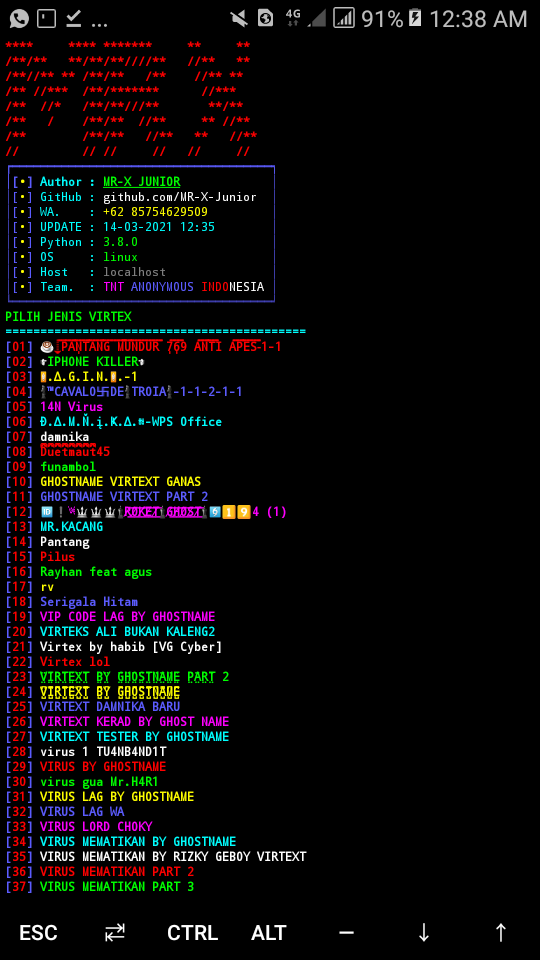Tap the down arrow key
This screenshot has height=960, width=540.
click(424, 933)
